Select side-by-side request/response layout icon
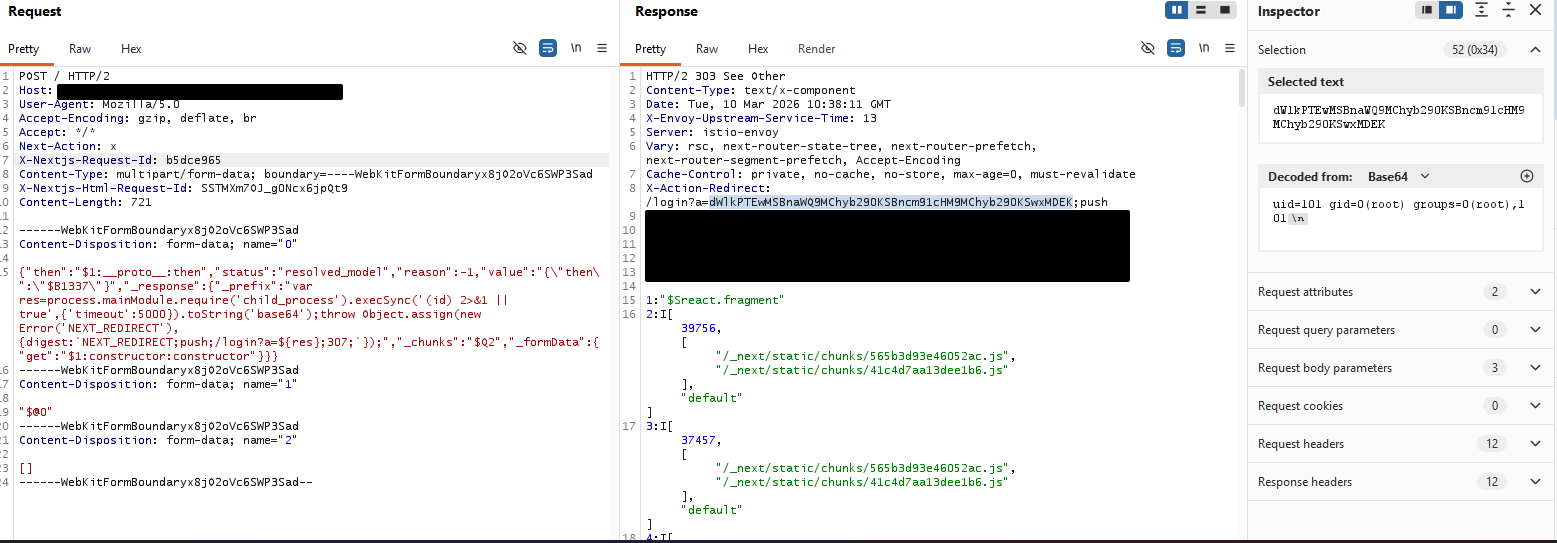Viewport: 1557px width, 543px height. [x=1177, y=10]
